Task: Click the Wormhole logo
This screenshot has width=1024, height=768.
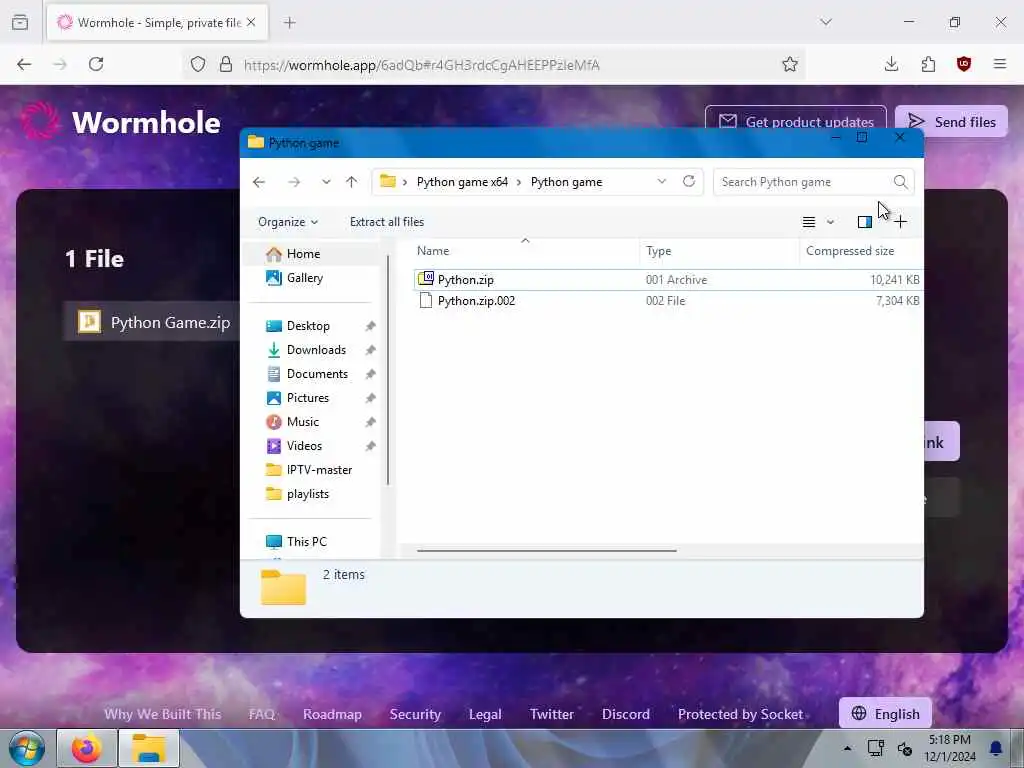Action: pyautogui.click(x=120, y=121)
